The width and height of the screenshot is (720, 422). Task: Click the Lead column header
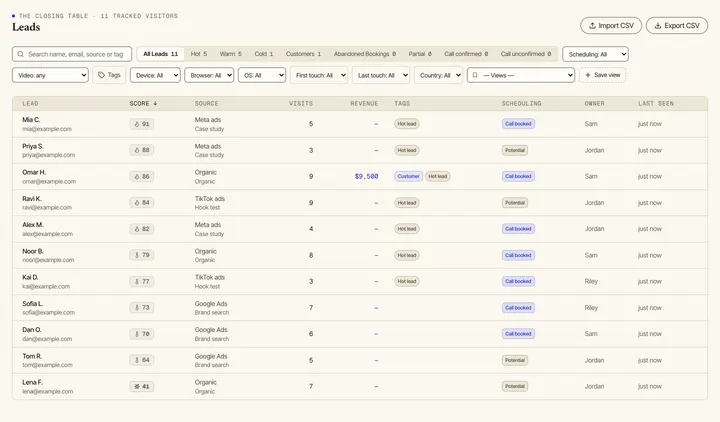click(30, 104)
